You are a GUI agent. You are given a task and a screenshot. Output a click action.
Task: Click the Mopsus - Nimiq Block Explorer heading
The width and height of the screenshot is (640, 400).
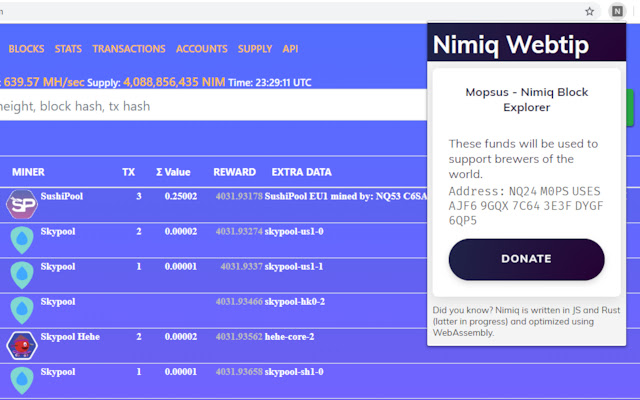click(527, 100)
